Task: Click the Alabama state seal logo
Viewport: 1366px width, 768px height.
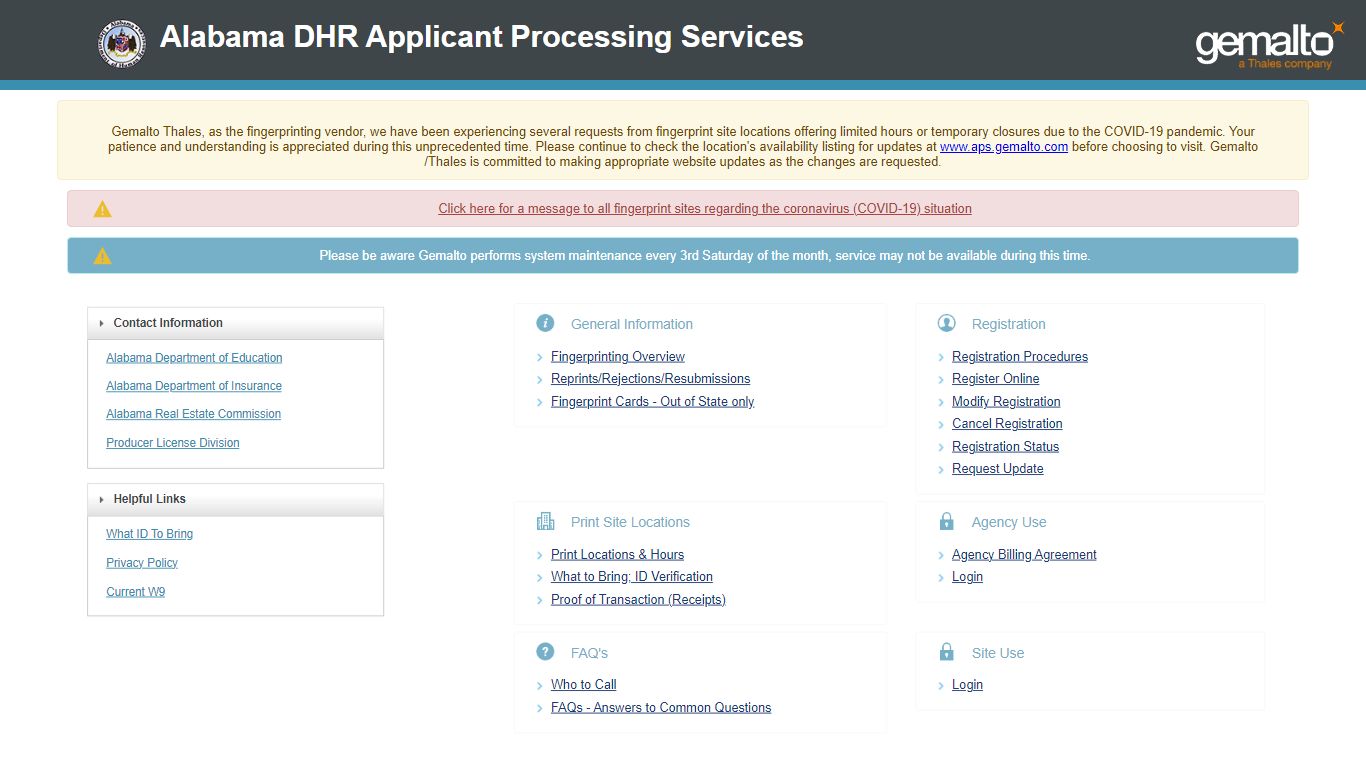Action: [121, 44]
